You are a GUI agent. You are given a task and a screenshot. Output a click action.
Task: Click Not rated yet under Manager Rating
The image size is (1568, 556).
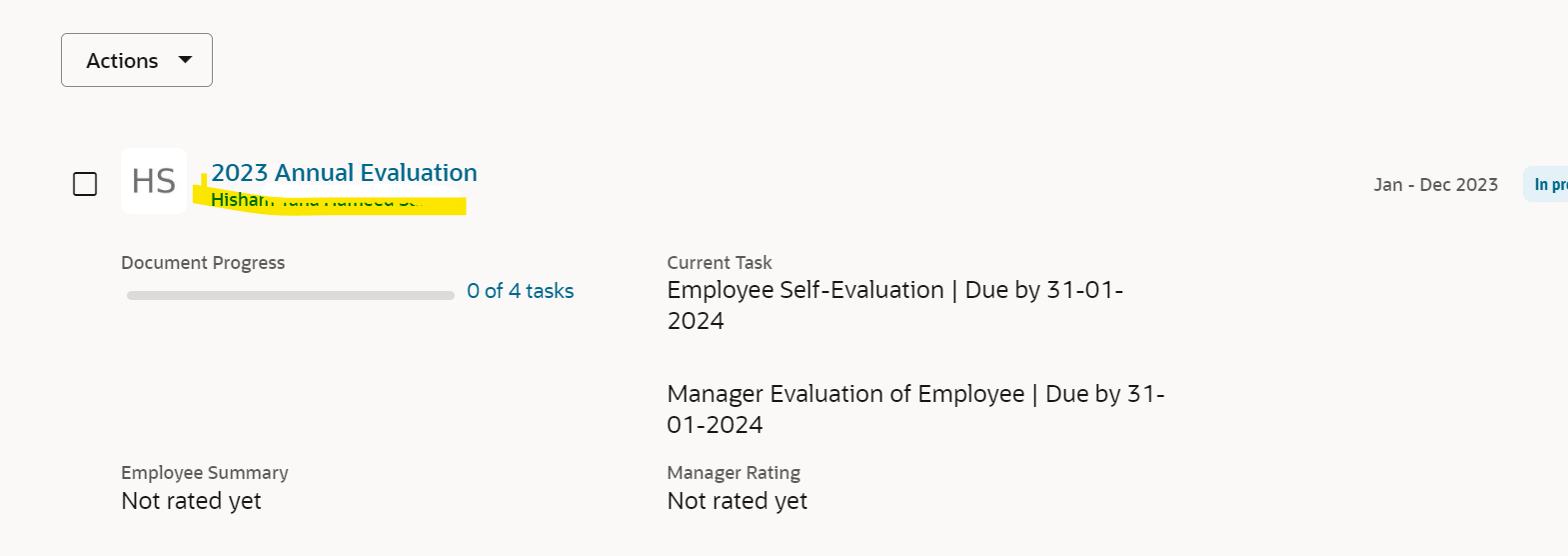pos(738,501)
